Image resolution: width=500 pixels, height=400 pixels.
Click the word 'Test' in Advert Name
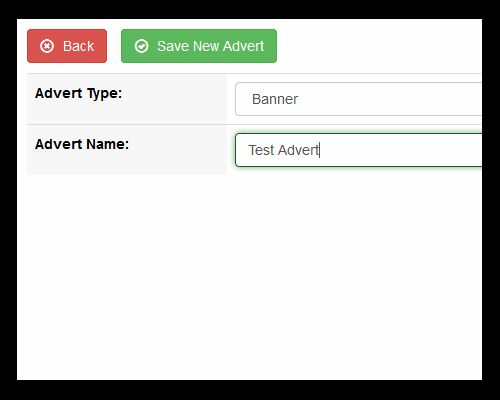coord(261,150)
